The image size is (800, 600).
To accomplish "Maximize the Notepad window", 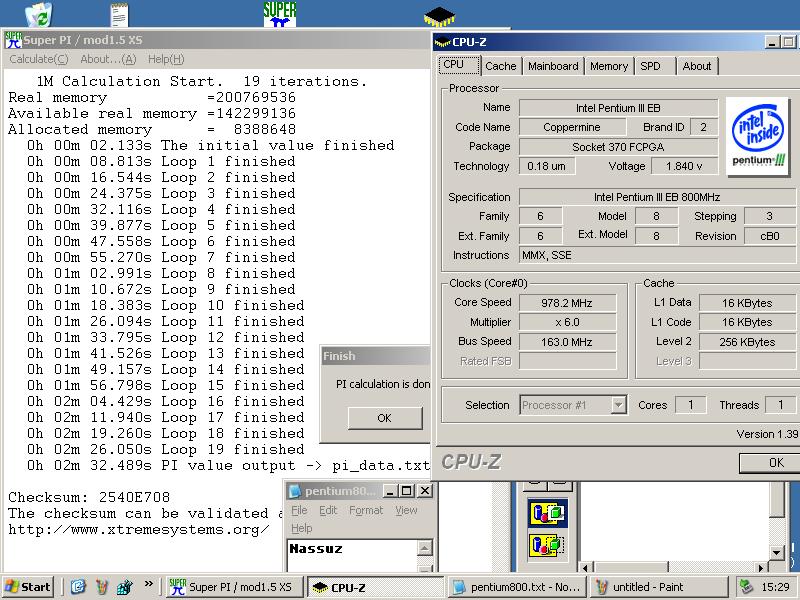I will (407, 491).
